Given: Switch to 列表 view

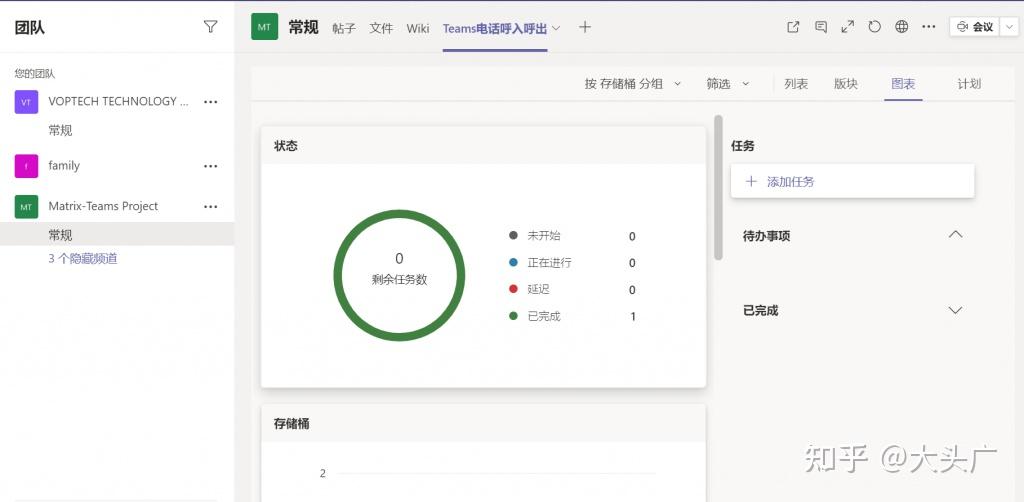Looking at the screenshot, I should coord(796,84).
